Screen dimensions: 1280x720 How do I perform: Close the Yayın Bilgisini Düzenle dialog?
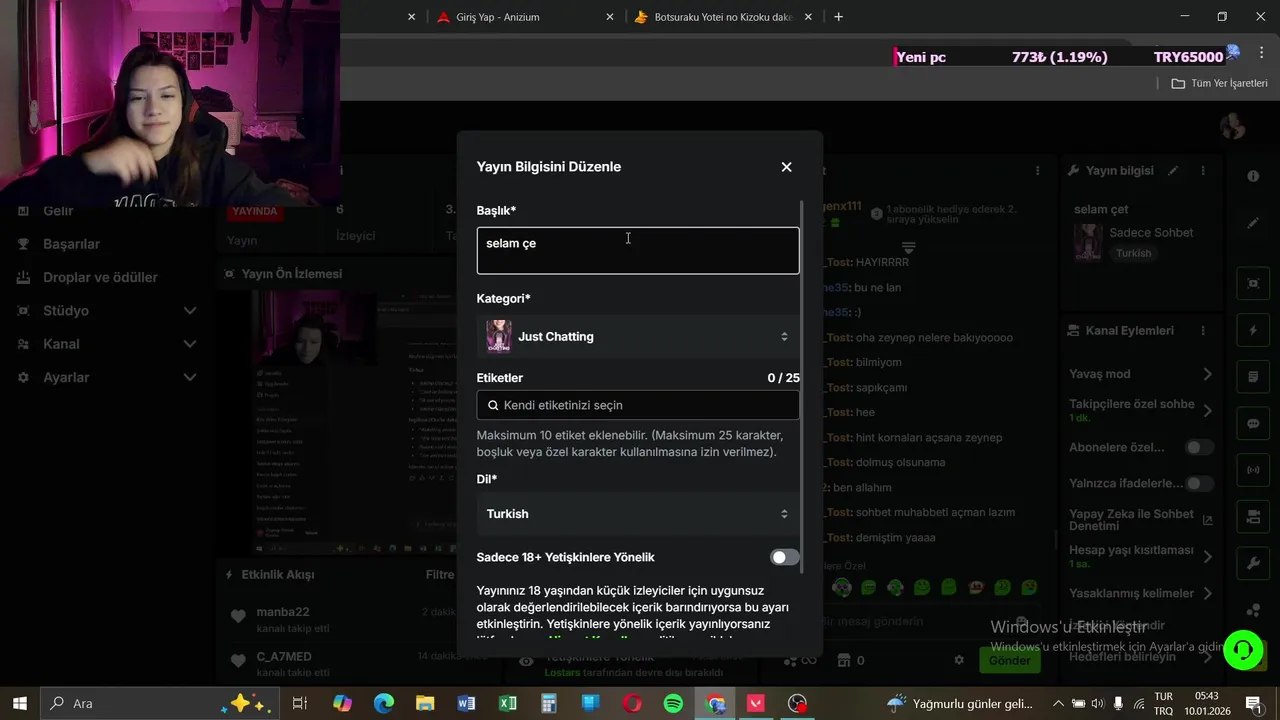(786, 167)
